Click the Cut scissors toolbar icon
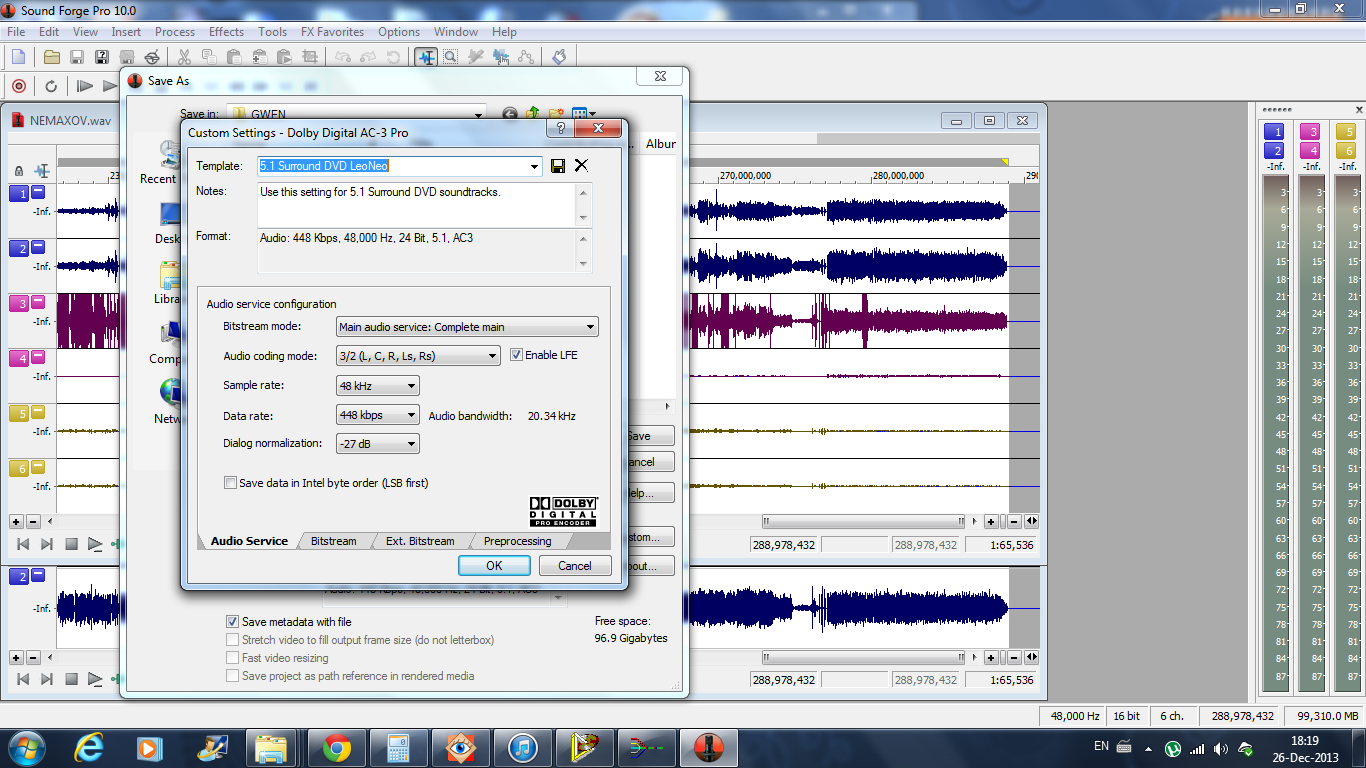 click(x=184, y=57)
